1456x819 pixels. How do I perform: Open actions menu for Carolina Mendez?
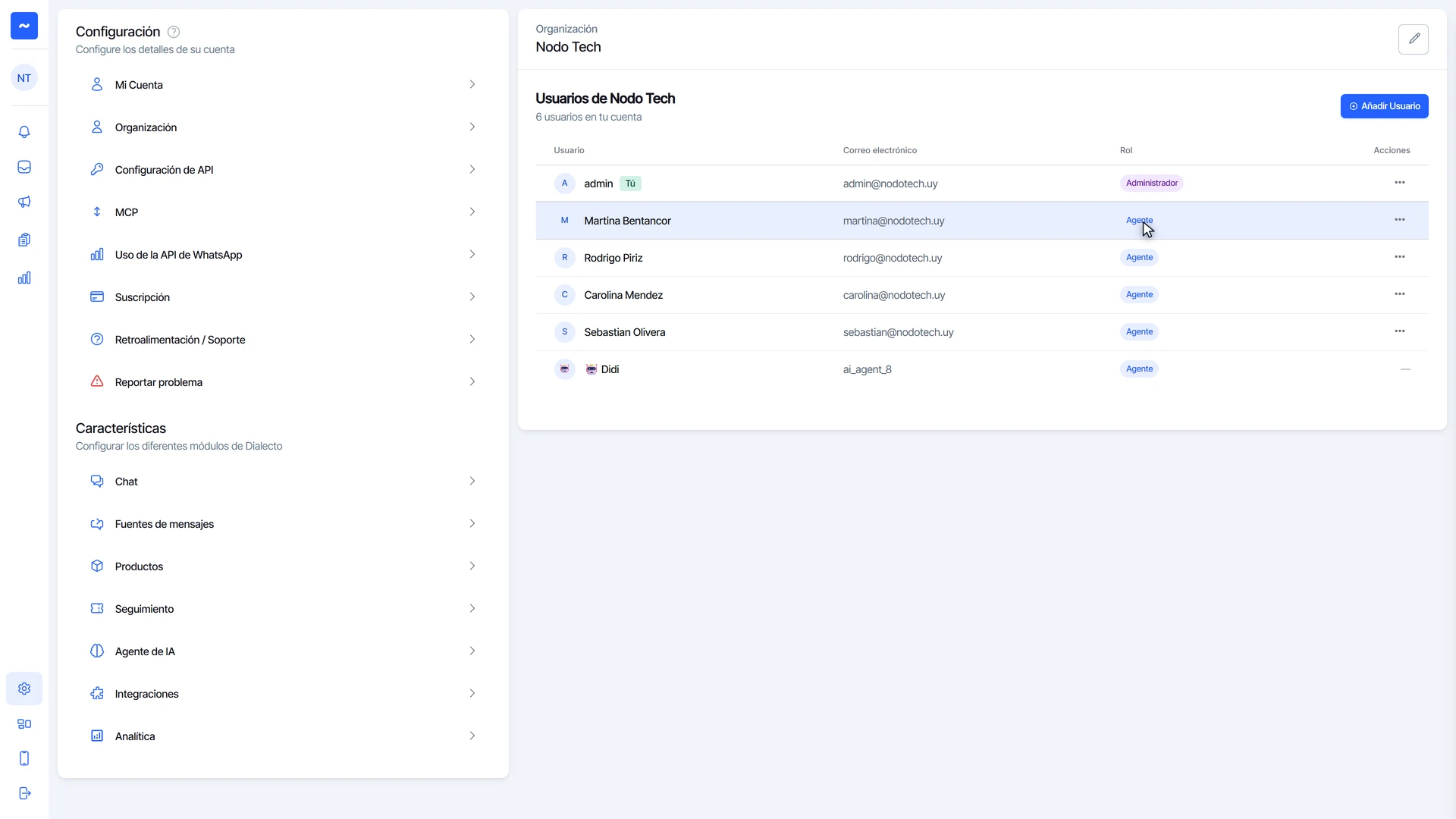pos(1400,294)
